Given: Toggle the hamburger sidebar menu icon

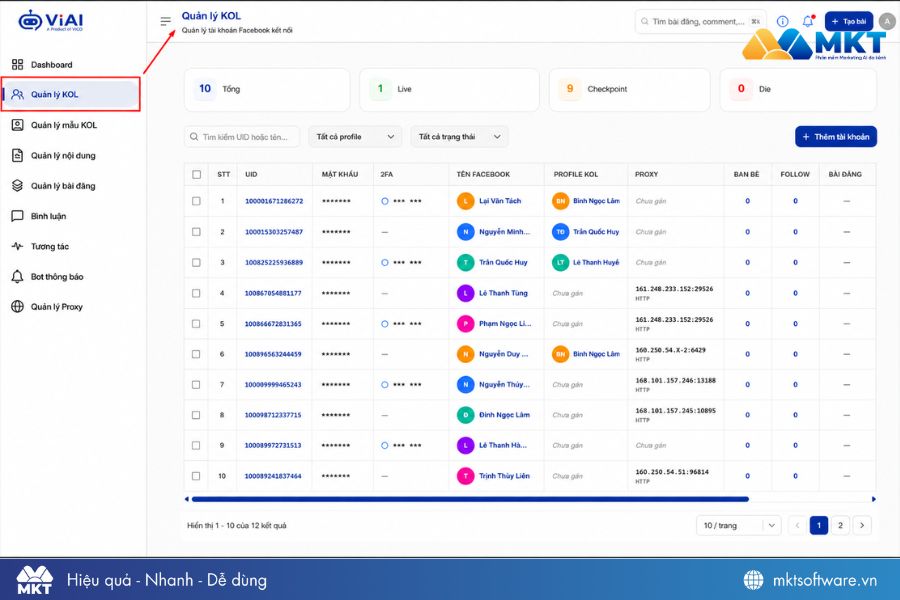Looking at the screenshot, I should 165,21.
